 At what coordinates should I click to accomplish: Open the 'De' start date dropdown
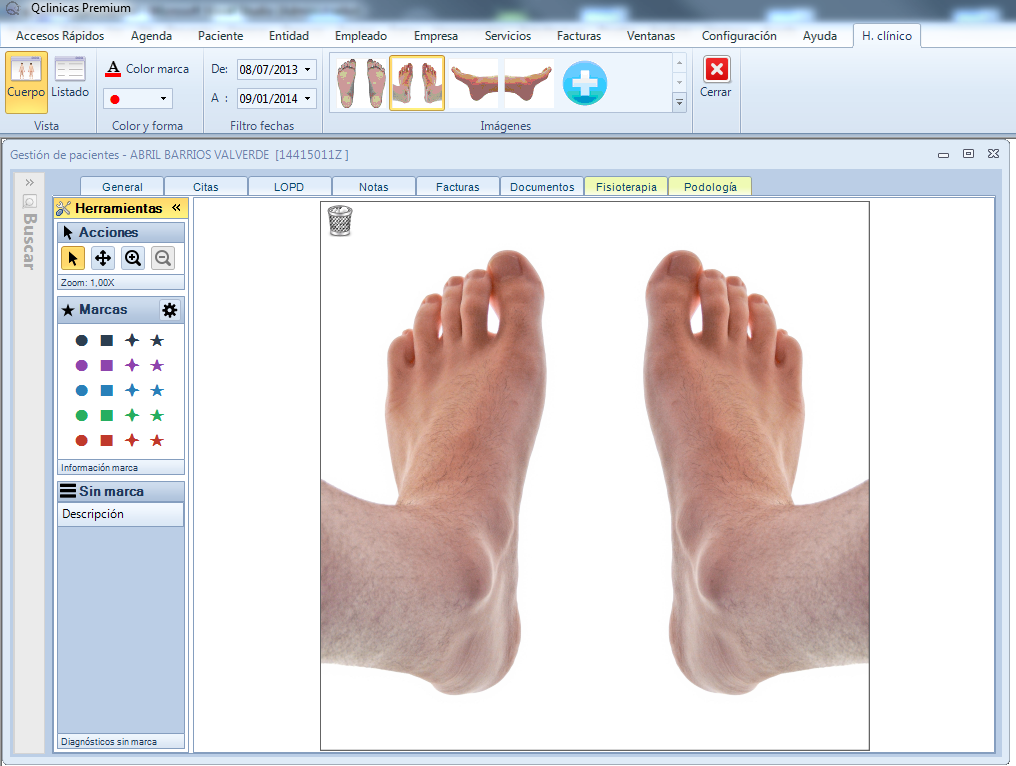tap(308, 70)
